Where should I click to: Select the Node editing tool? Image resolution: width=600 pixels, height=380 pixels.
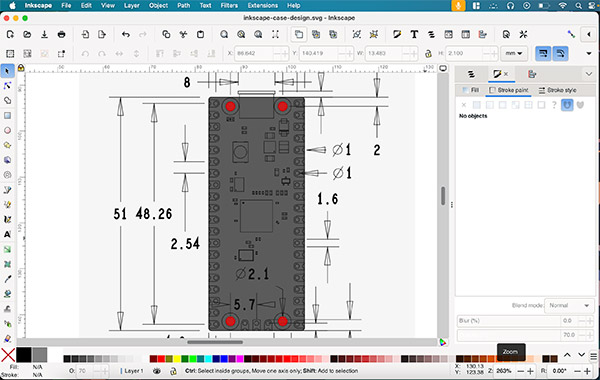[7, 86]
